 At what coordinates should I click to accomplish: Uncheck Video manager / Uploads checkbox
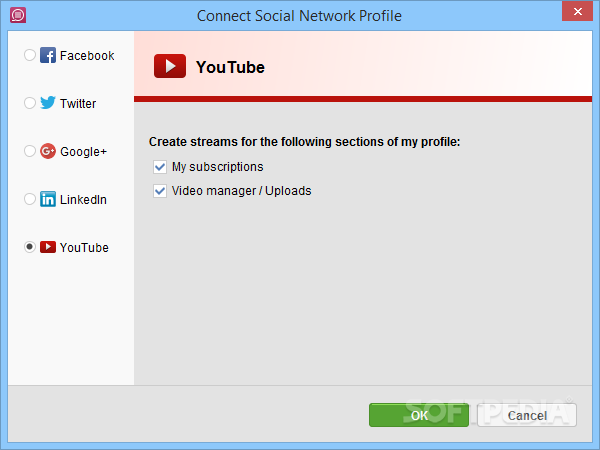[x=160, y=191]
